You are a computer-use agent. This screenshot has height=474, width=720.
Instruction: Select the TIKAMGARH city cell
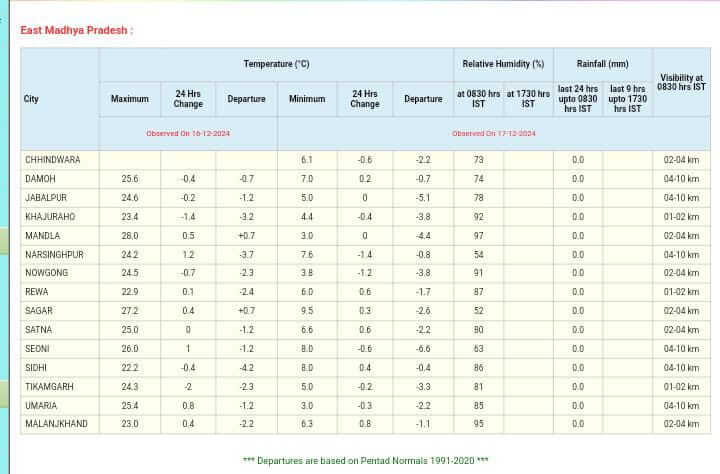click(x=51, y=387)
